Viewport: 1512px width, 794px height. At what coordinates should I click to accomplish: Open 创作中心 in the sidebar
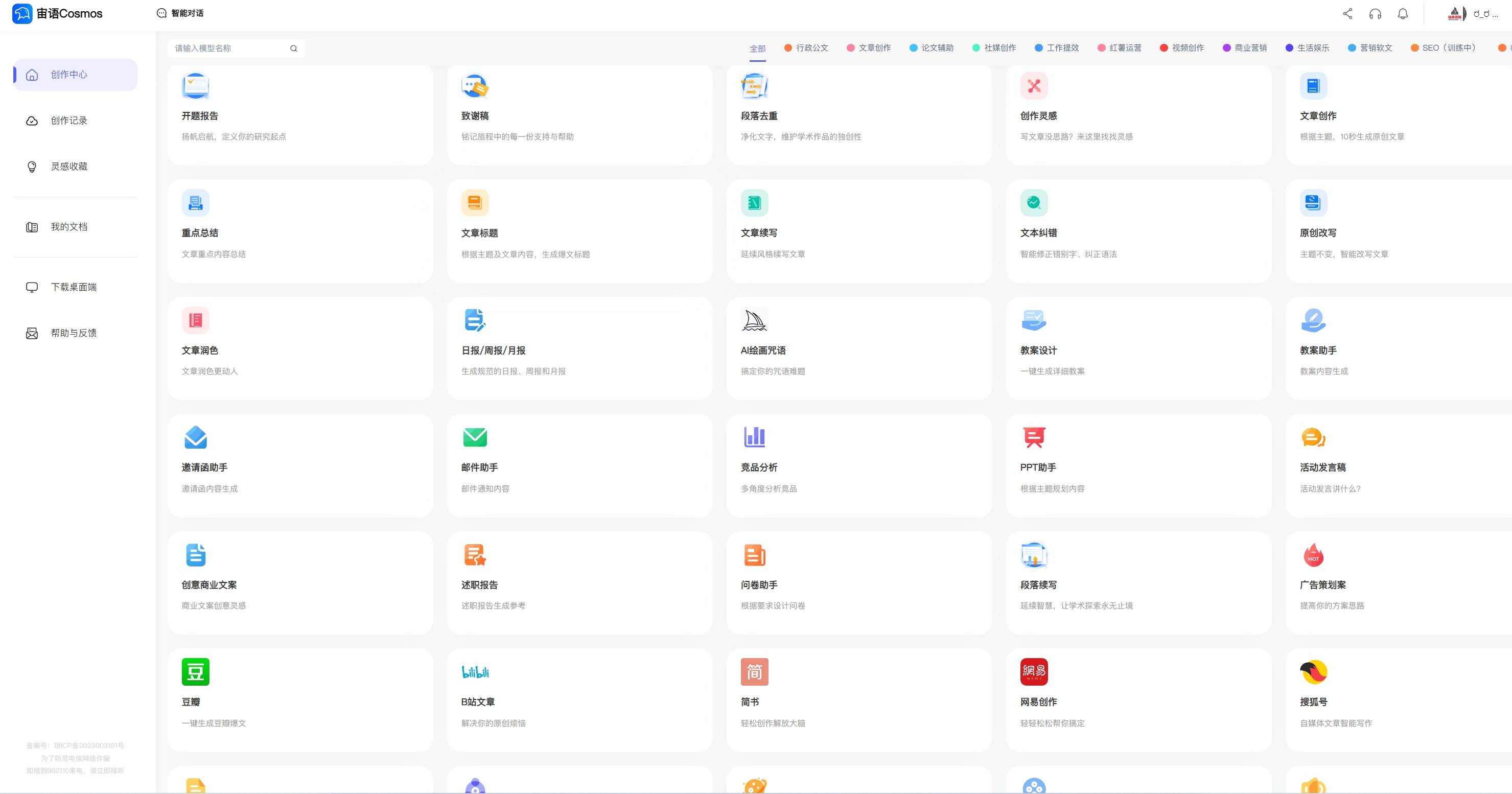pos(75,75)
